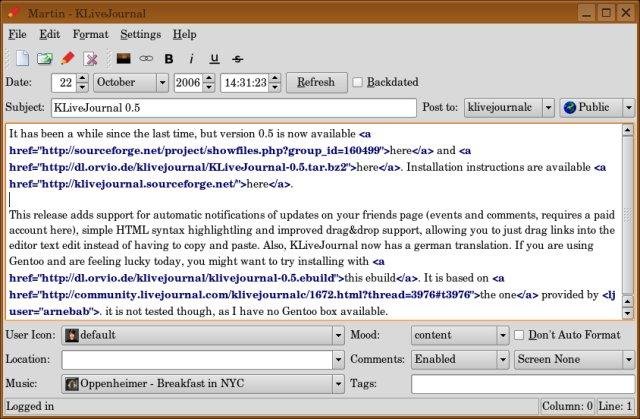Screen dimensions: 640x419
Task: Click the open entry folder icon
Action: pyautogui.click(x=44, y=59)
